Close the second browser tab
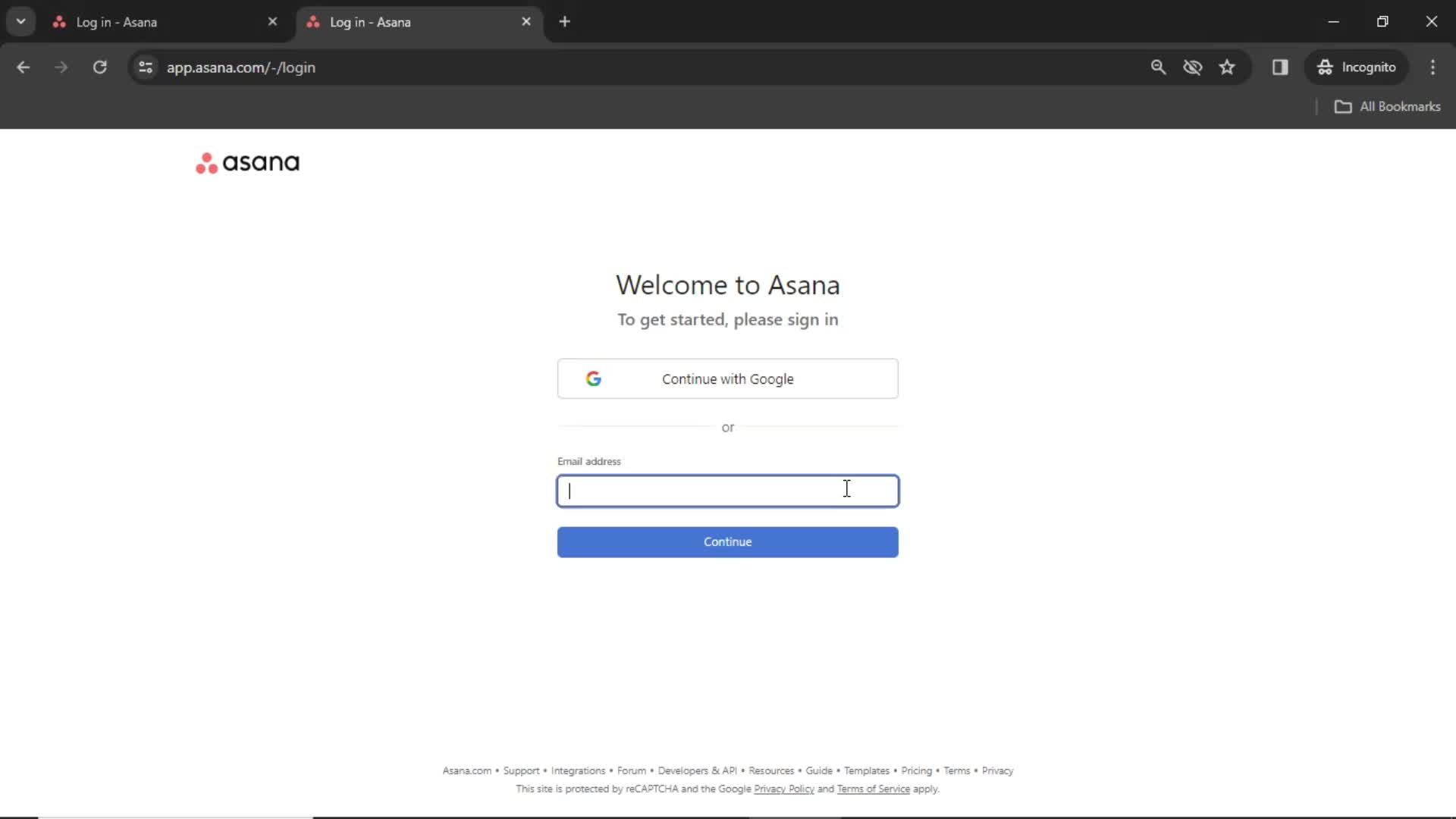Screen dimensions: 1456x819 [x=526, y=22]
